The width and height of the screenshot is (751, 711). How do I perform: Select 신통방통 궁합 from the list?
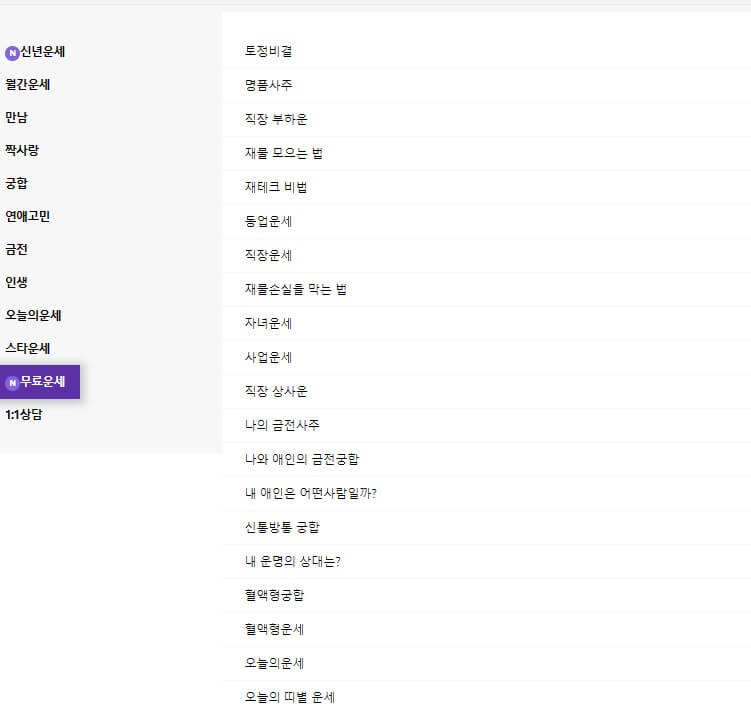click(282, 527)
